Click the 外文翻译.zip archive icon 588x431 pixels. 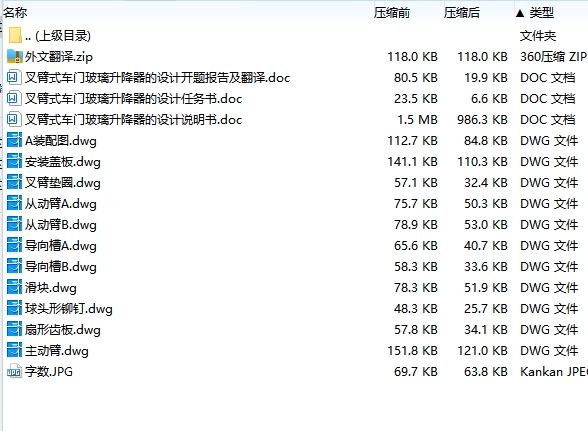pos(15,56)
